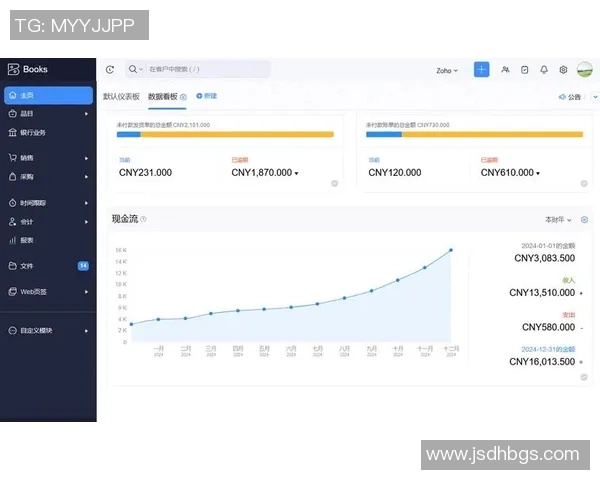Click the 新建 button next to tabs
Image resolution: width=600 pixels, height=480 pixels.
[207, 96]
